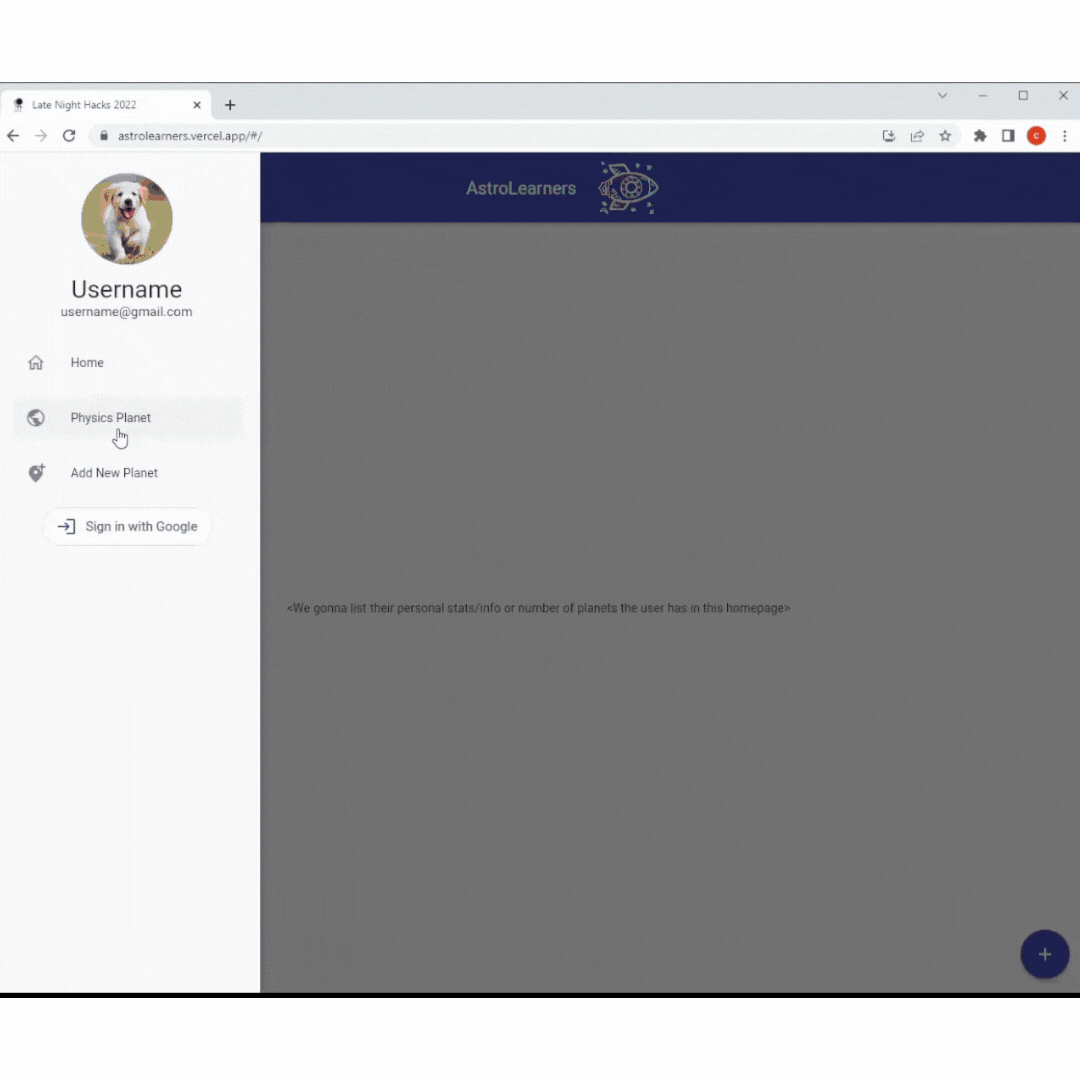This screenshot has height=1080, width=1080.
Task: Click the share page icon
Action: (917, 136)
